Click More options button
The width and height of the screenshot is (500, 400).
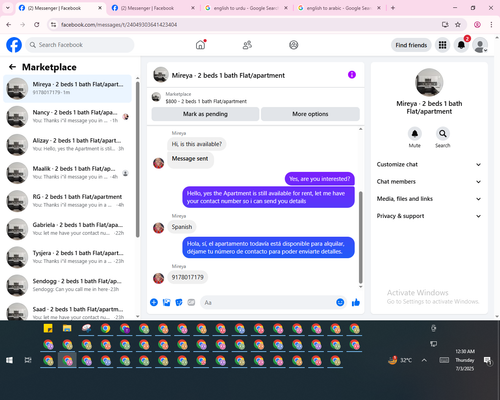coord(310,114)
